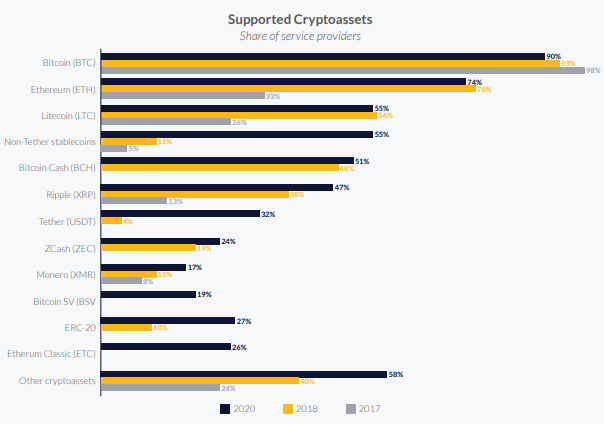Select the Other cryptoassets 2020 bar
This screenshot has width=604, height=424.
click(x=244, y=374)
